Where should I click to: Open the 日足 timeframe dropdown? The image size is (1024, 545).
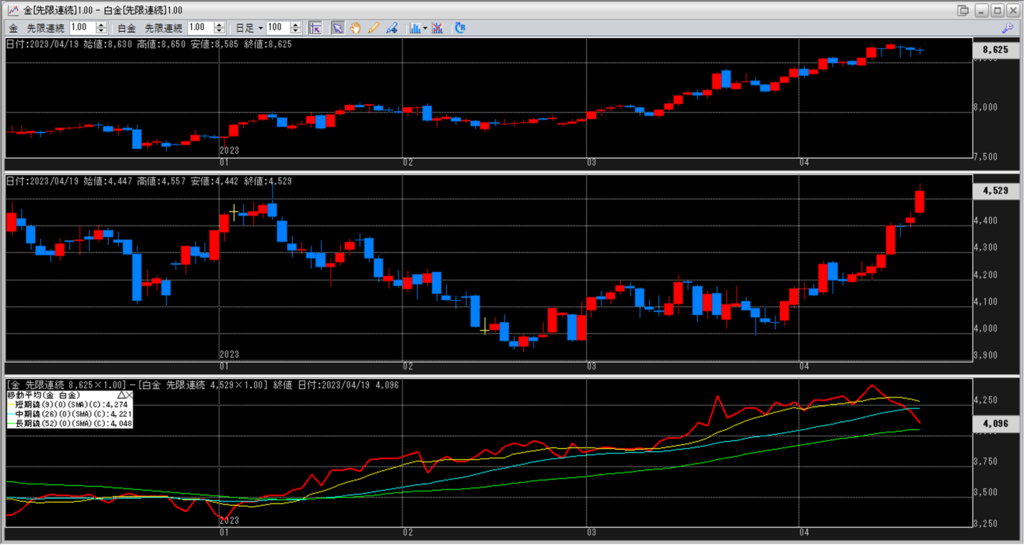[x=249, y=27]
